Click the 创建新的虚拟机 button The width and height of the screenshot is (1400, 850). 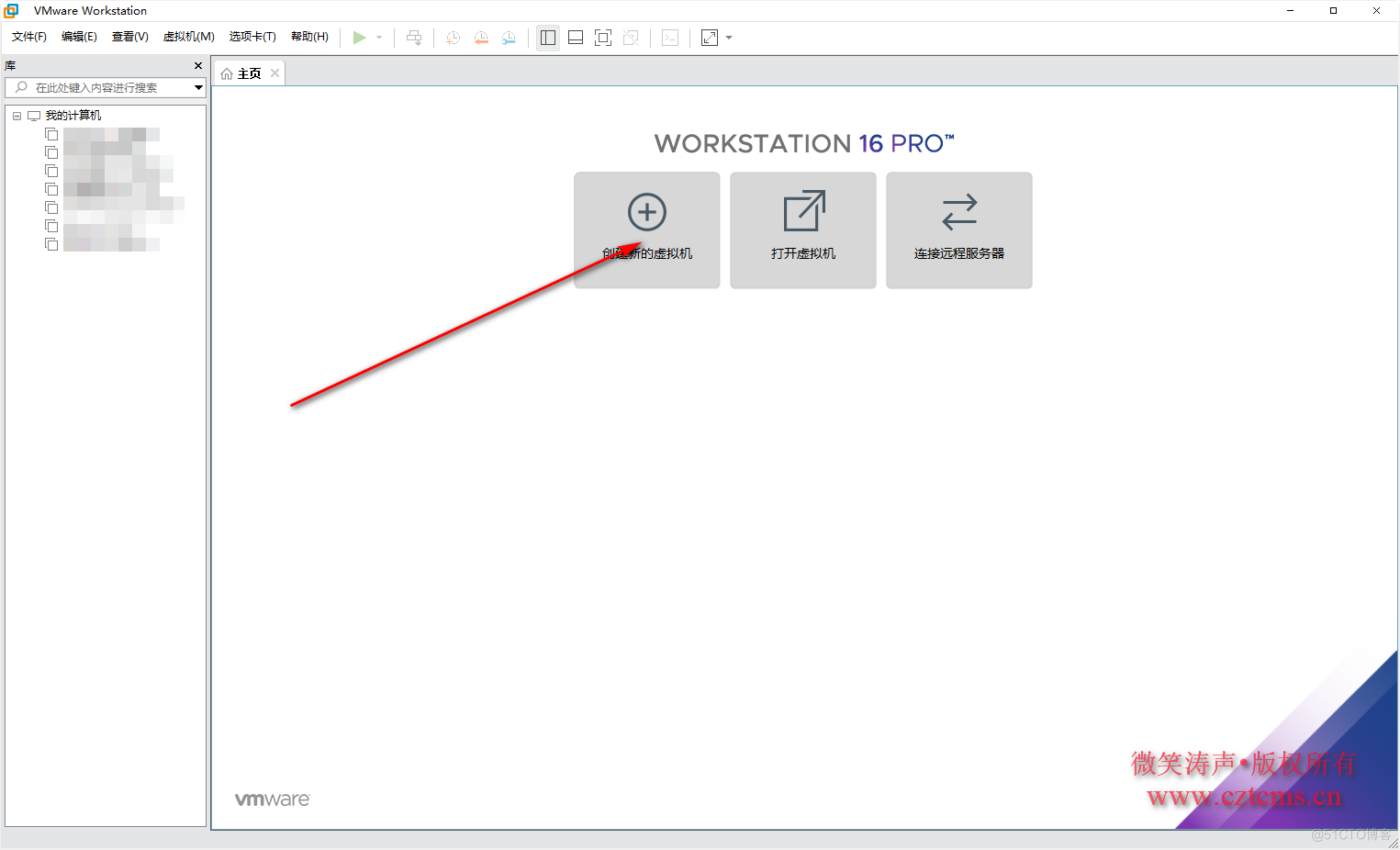pos(647,230)
